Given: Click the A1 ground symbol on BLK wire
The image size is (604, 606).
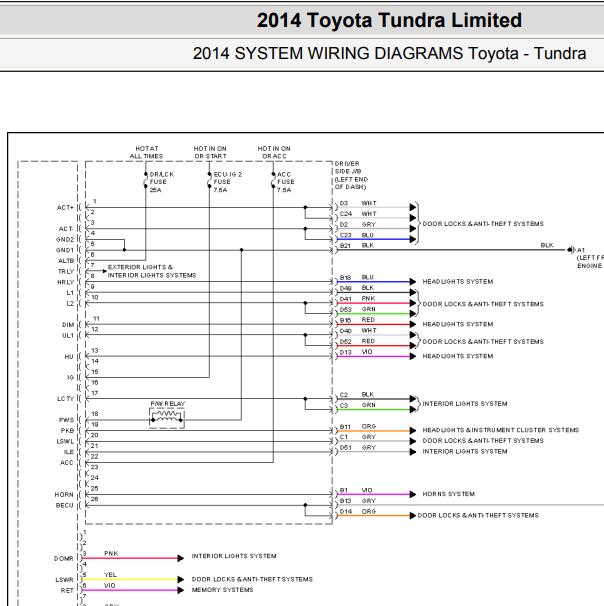Looking at the screenshot, I should tap(570, 250).
